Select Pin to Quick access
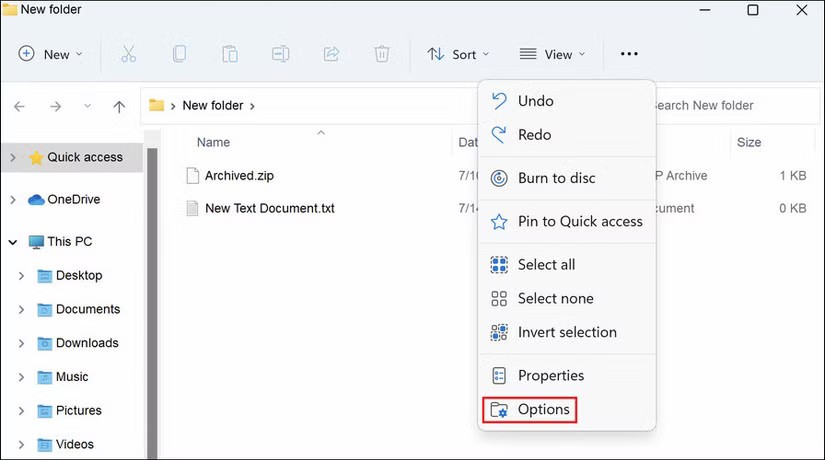This screenshot has width=825, height=460. (580, 221)
